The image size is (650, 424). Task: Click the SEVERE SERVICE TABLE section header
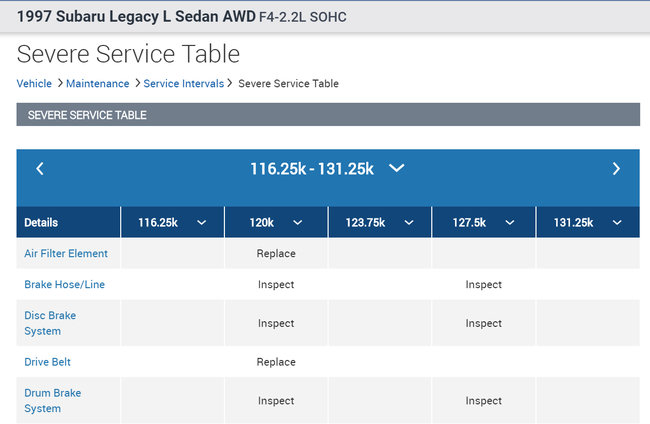pos(88,115)
